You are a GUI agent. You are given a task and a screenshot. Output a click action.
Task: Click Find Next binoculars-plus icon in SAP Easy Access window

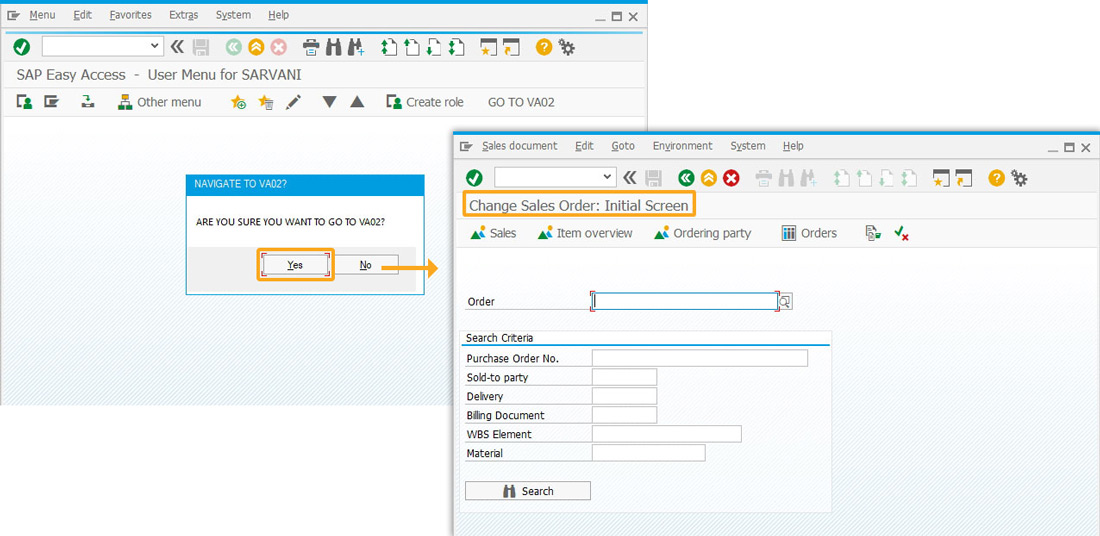(356, 48)
